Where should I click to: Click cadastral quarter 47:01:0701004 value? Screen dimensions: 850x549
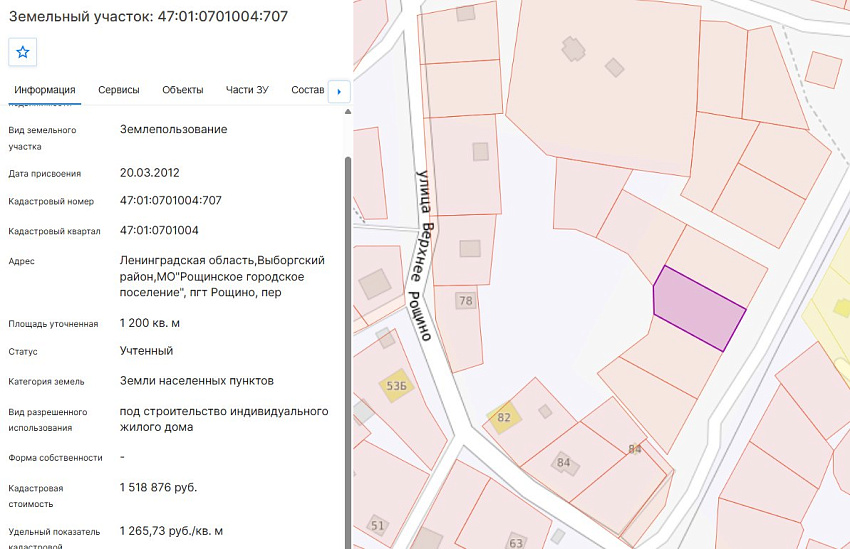[159, 230]
